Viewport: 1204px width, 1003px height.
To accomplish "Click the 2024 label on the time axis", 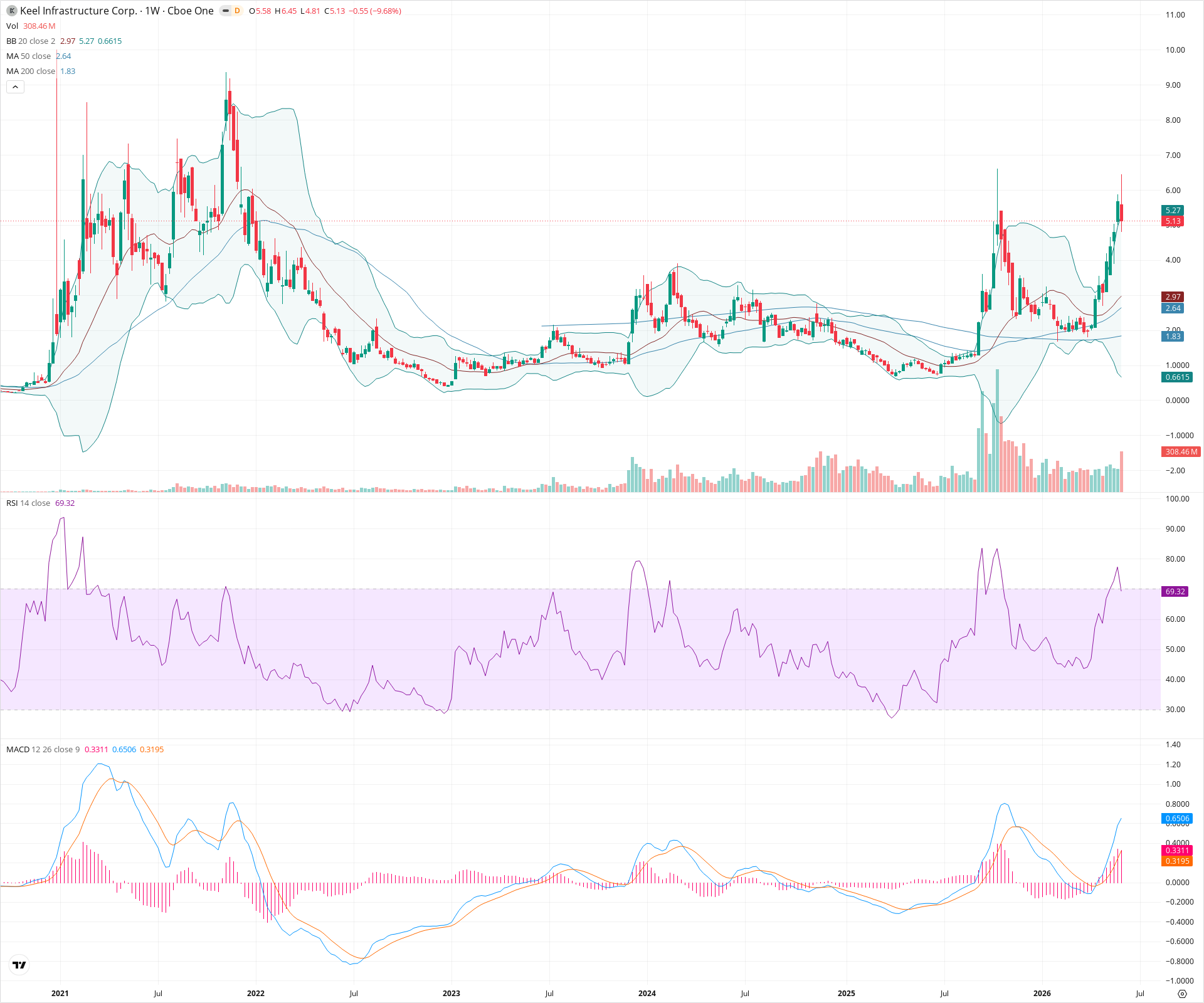I will coord(647,993).
